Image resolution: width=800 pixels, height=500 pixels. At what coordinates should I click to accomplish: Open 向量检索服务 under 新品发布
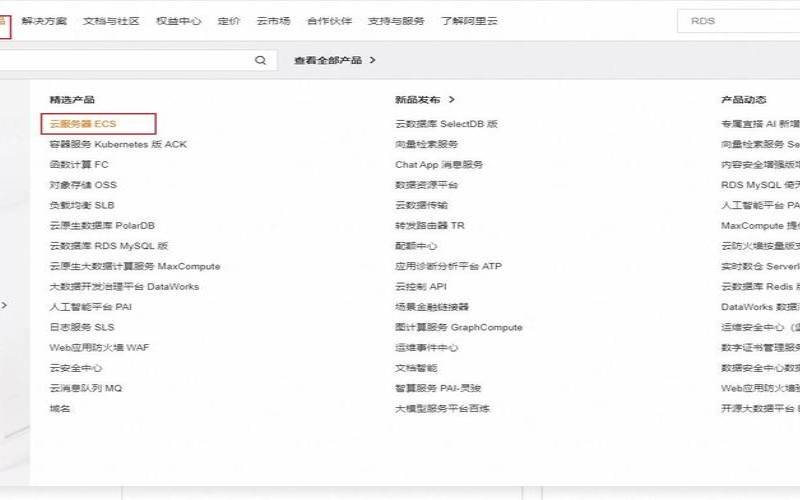coord(427,144)
